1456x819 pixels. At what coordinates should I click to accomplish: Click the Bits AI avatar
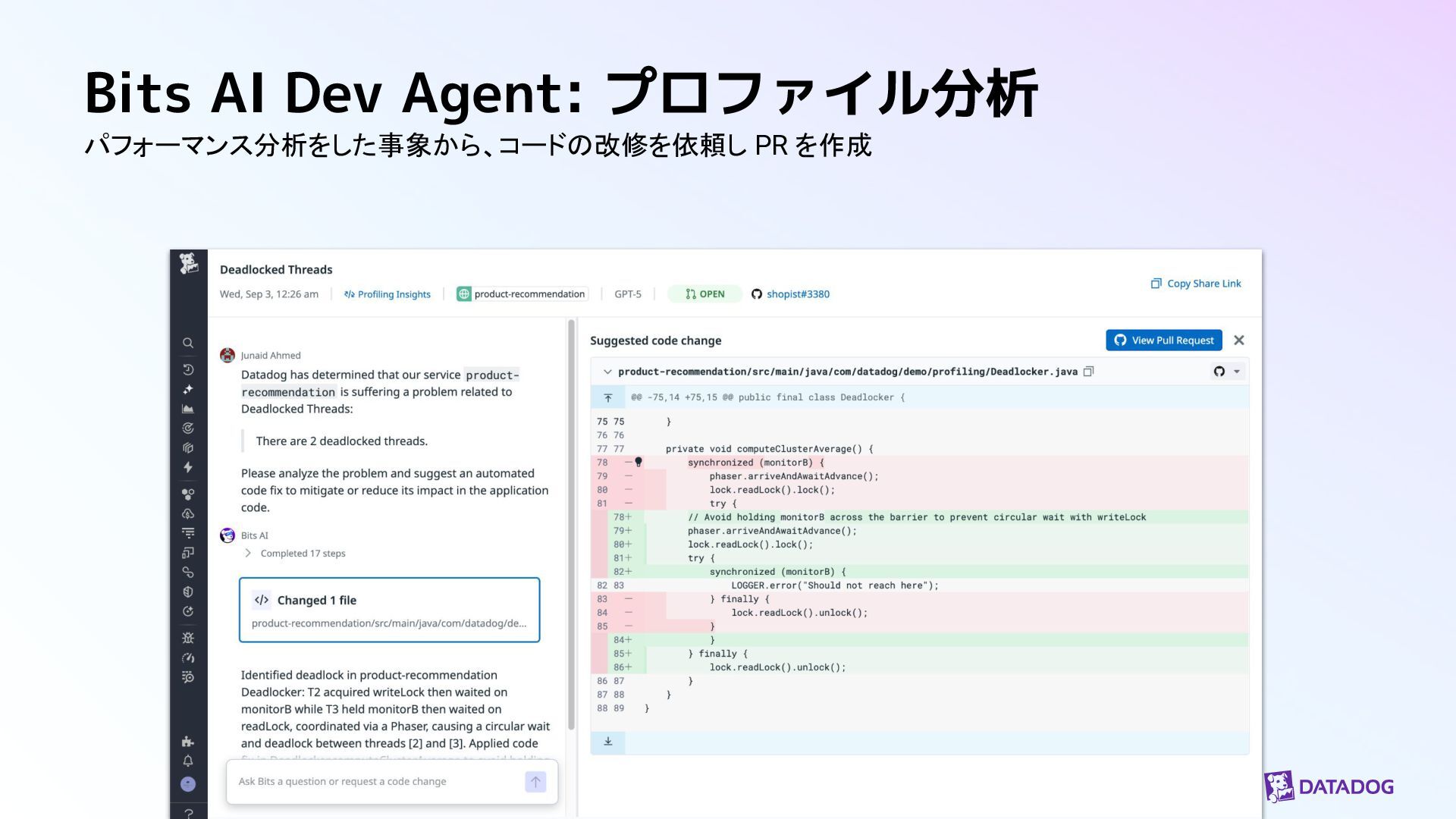tap(227, 535)
